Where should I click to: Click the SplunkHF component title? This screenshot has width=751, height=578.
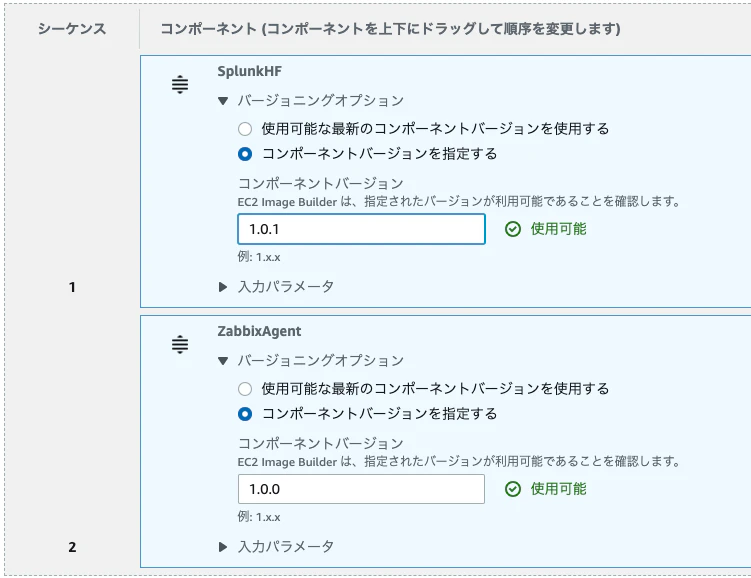coord(250,71)
